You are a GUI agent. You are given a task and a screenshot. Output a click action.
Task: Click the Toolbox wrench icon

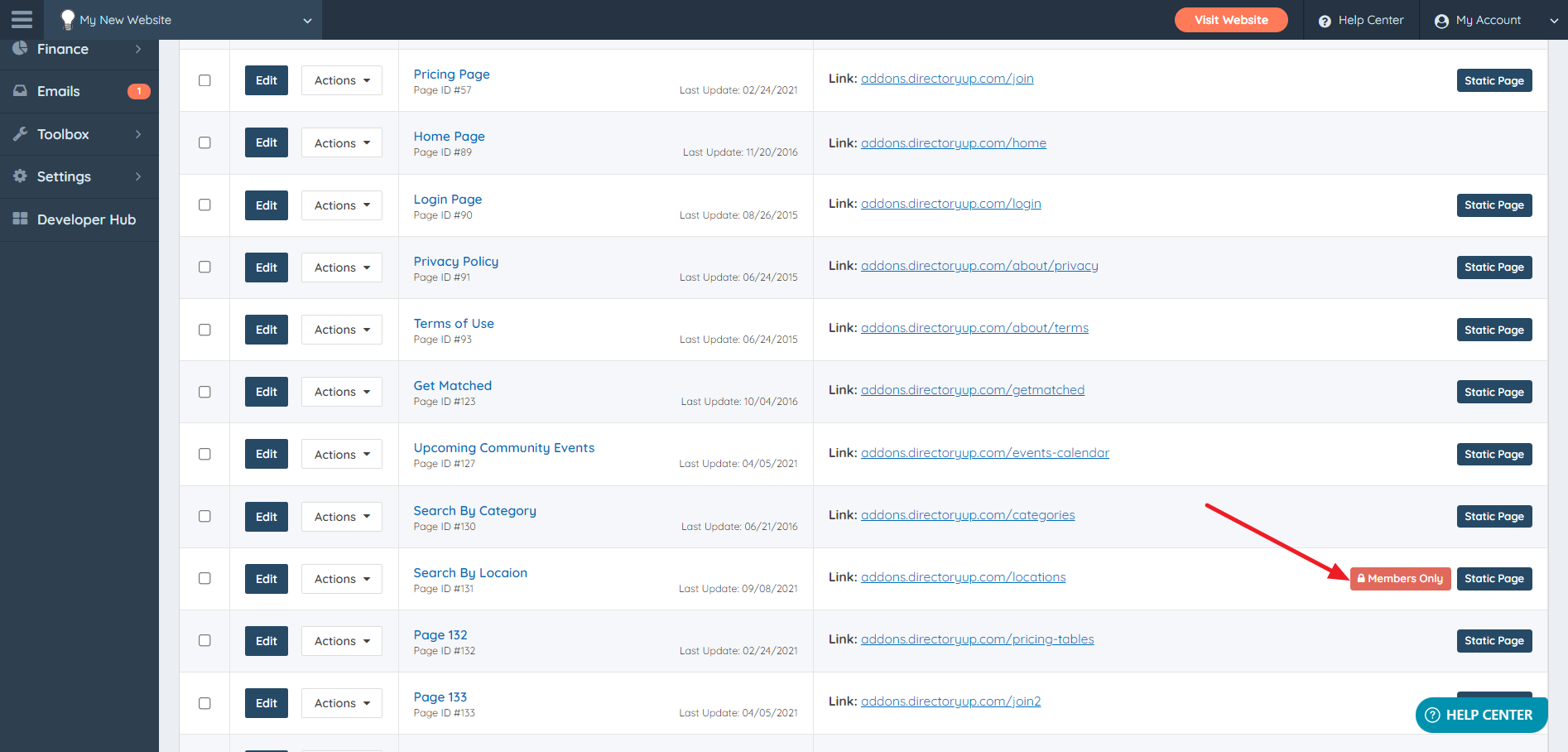[20, 134]
